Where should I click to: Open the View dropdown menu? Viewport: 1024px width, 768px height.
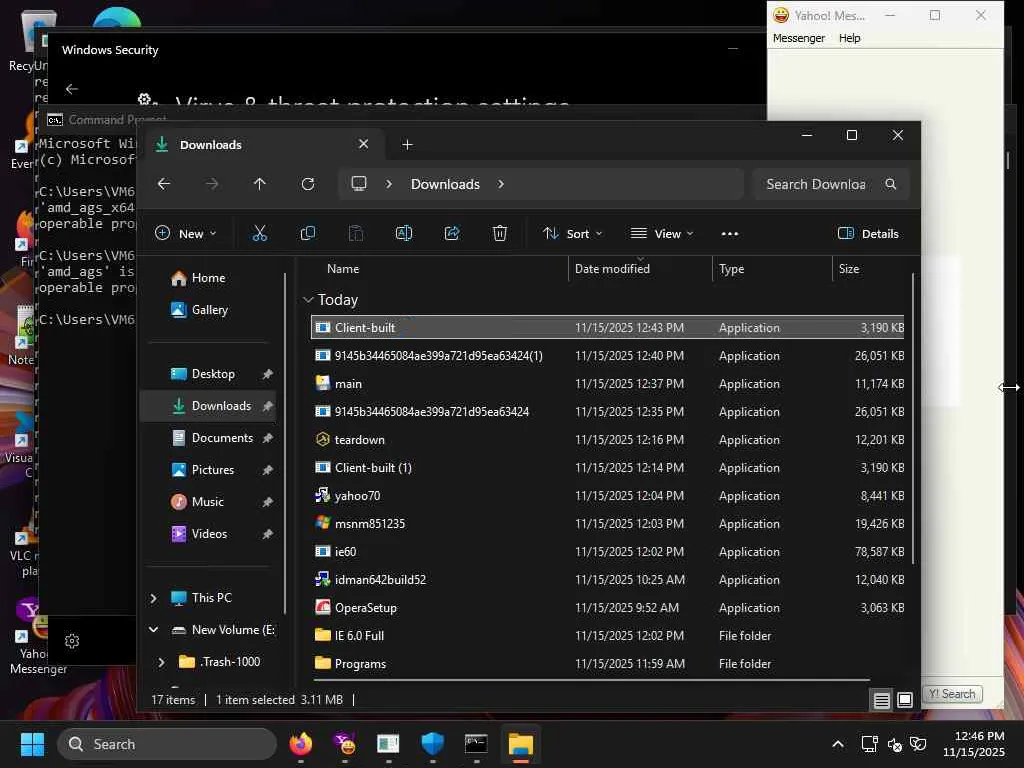coord(662,233)
